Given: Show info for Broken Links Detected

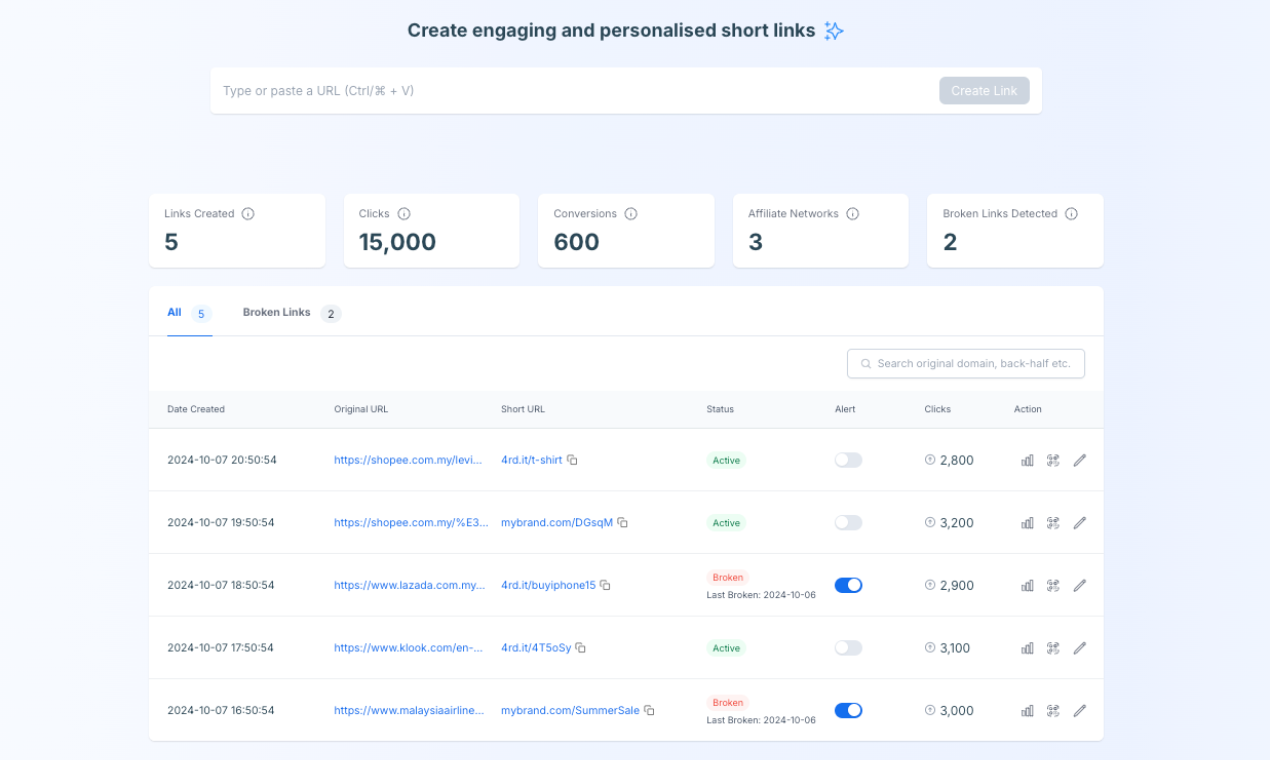Looking at the screenshot, I should tap(1071, 214).
